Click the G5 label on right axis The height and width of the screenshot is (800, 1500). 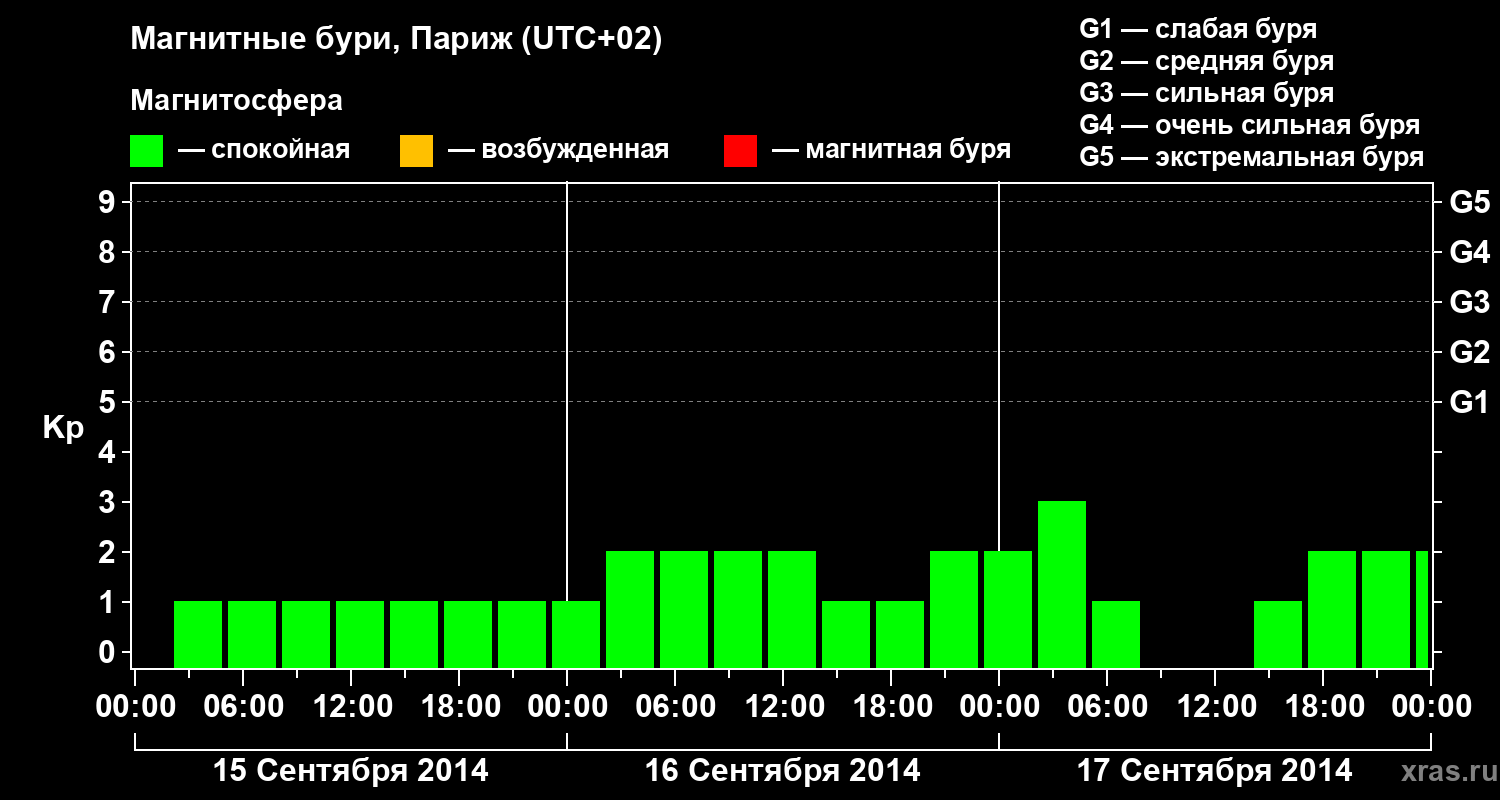click(1469, 202)
